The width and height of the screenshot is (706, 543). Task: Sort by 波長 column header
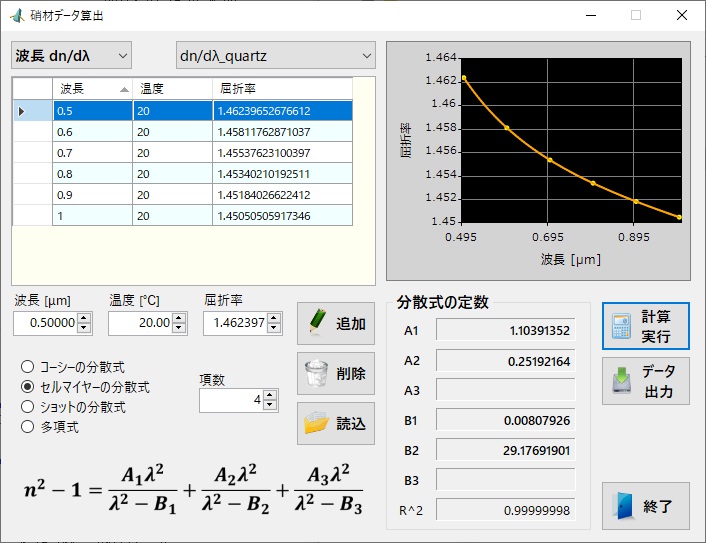(x=92, y=88)
